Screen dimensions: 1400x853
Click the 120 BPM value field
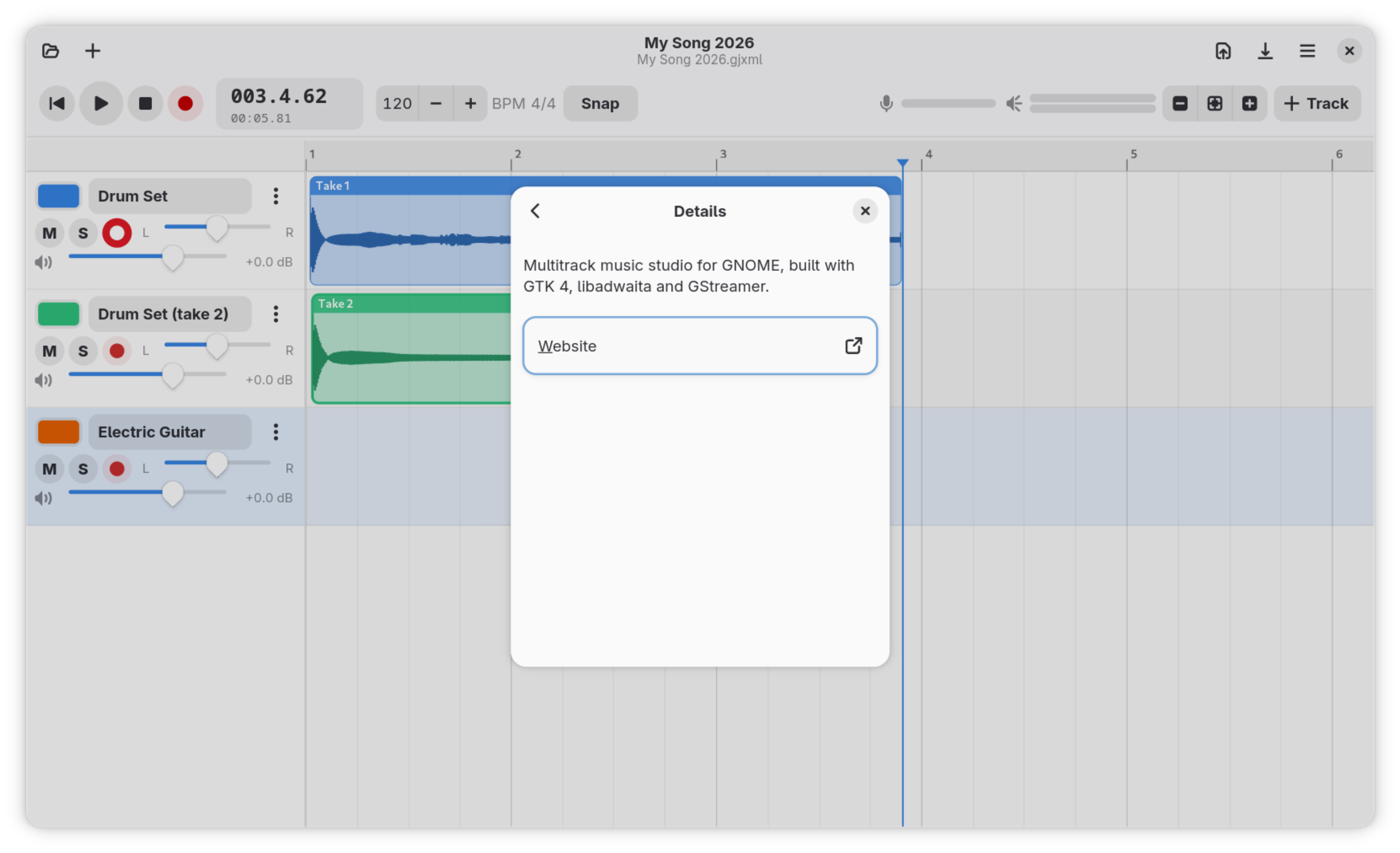[397, 103]
